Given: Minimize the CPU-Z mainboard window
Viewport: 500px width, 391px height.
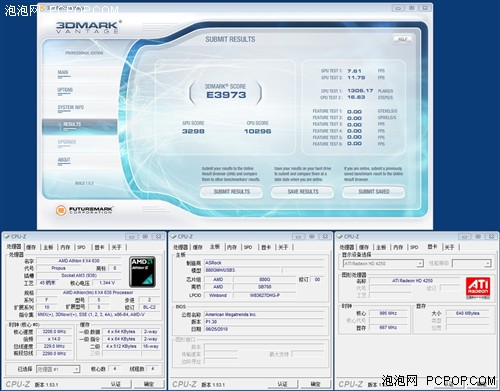Looking at the screenshot, I should point(298,237).
